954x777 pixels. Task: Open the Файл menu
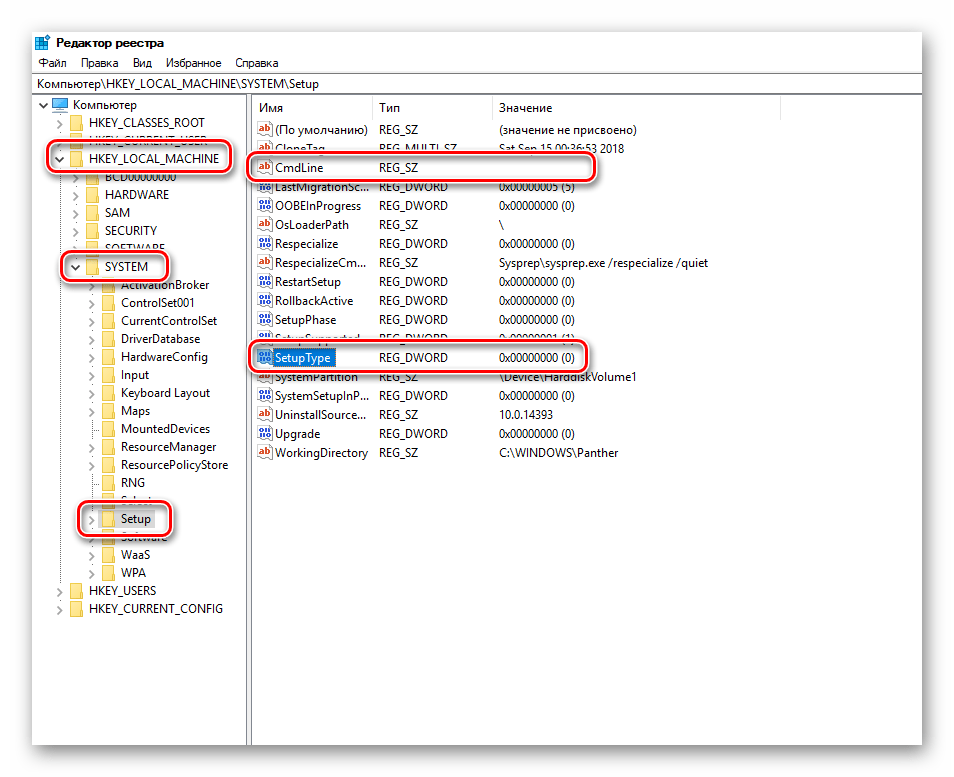[x=53, y=63]
